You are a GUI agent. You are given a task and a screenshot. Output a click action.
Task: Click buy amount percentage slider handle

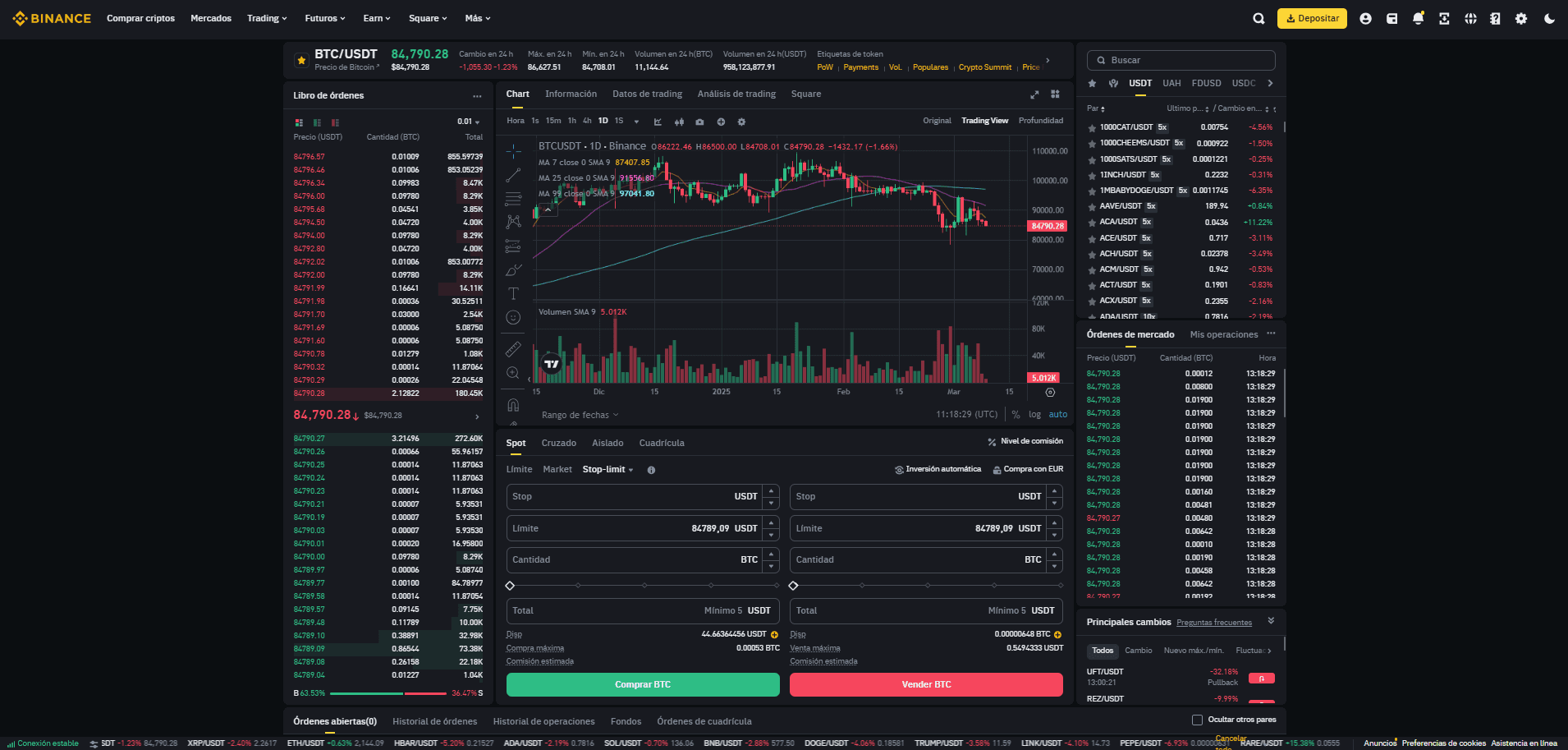pyautogui.click(x=510, y=586)
